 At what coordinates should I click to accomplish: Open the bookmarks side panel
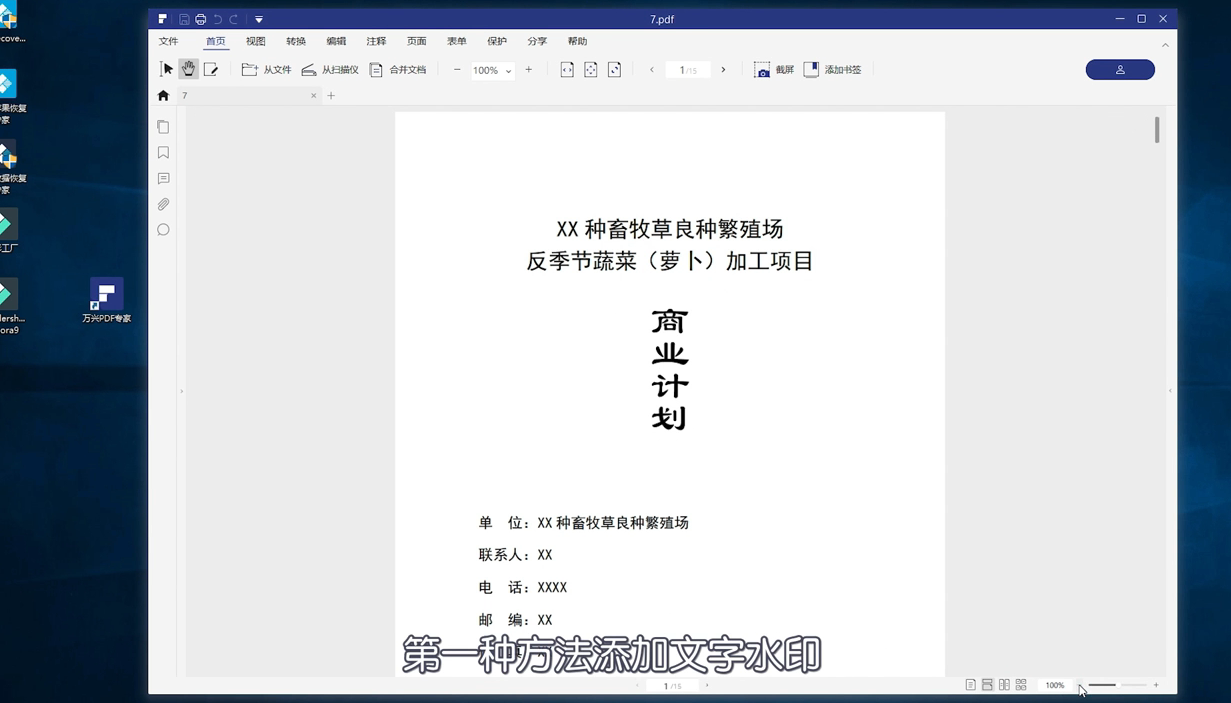(163, 153)
